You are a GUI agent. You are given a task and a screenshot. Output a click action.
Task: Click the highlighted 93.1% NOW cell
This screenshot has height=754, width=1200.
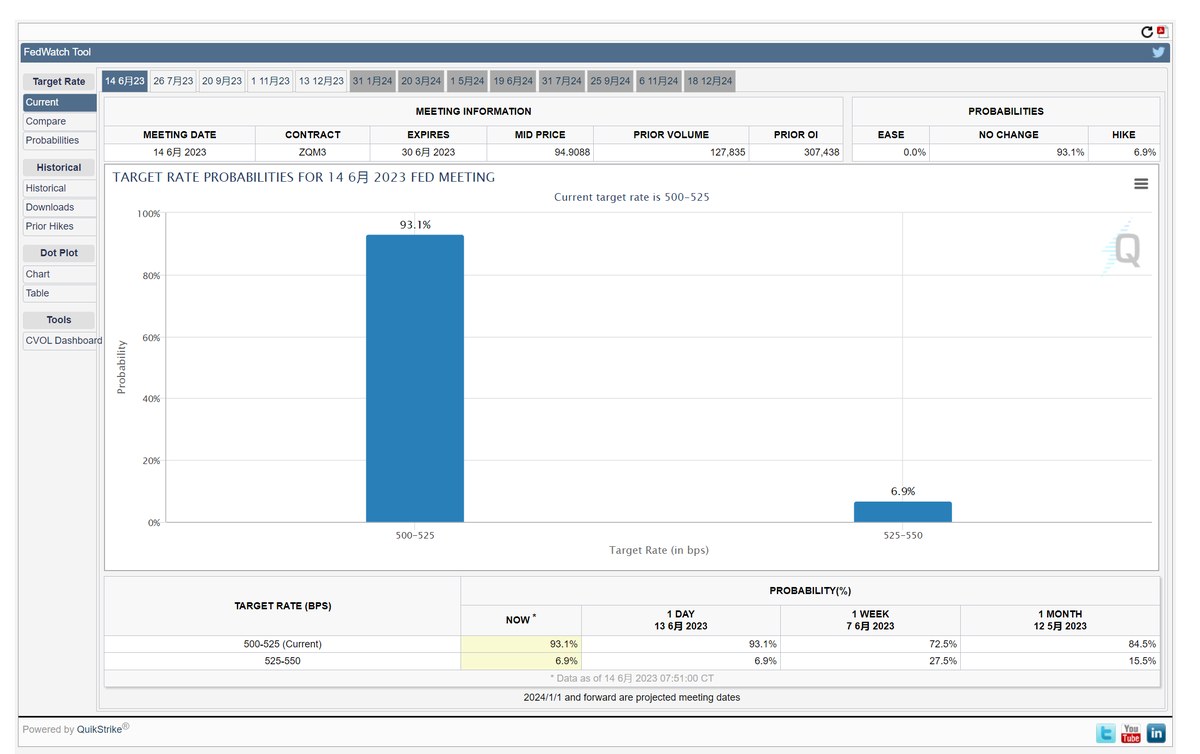(x=521, y=644)
